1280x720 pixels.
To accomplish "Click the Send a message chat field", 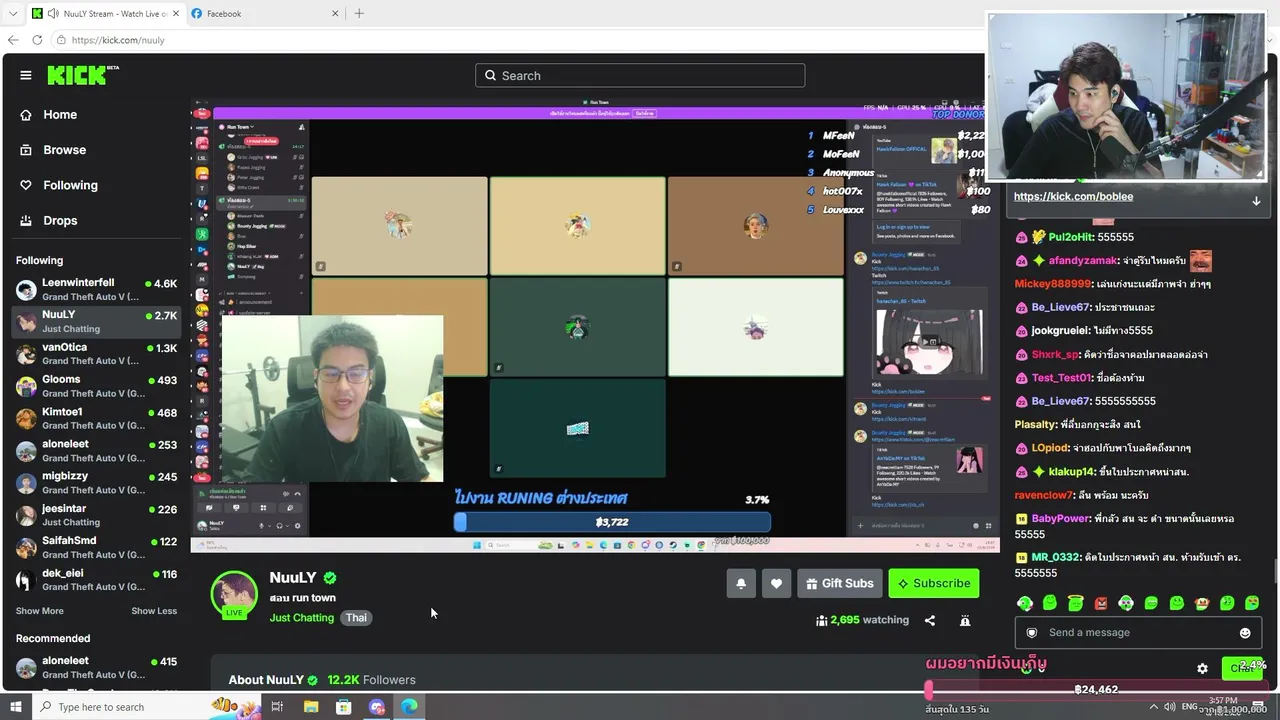I will coord(1137,633).
